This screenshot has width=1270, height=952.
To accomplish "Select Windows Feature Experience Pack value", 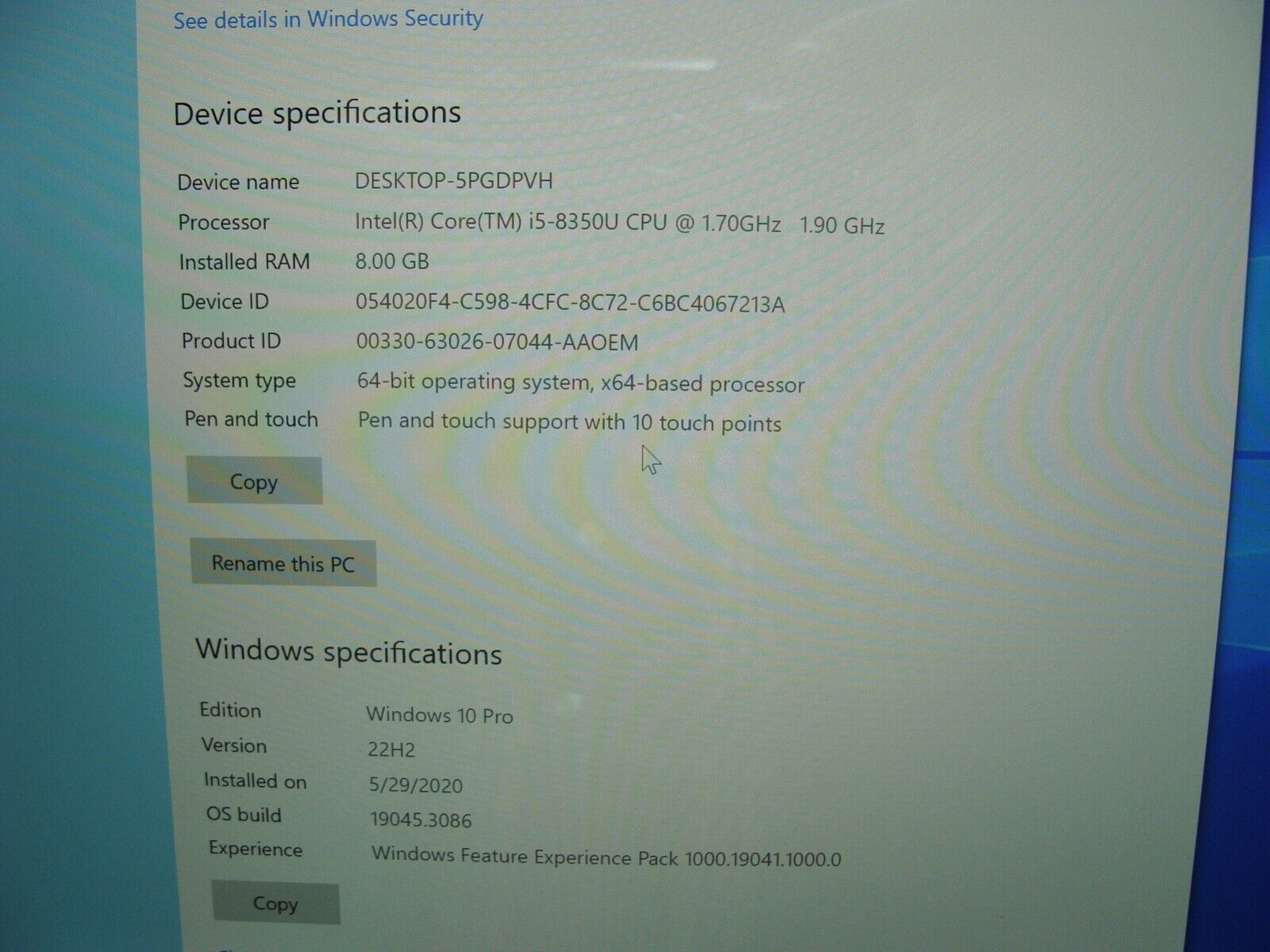I will 606,857.
